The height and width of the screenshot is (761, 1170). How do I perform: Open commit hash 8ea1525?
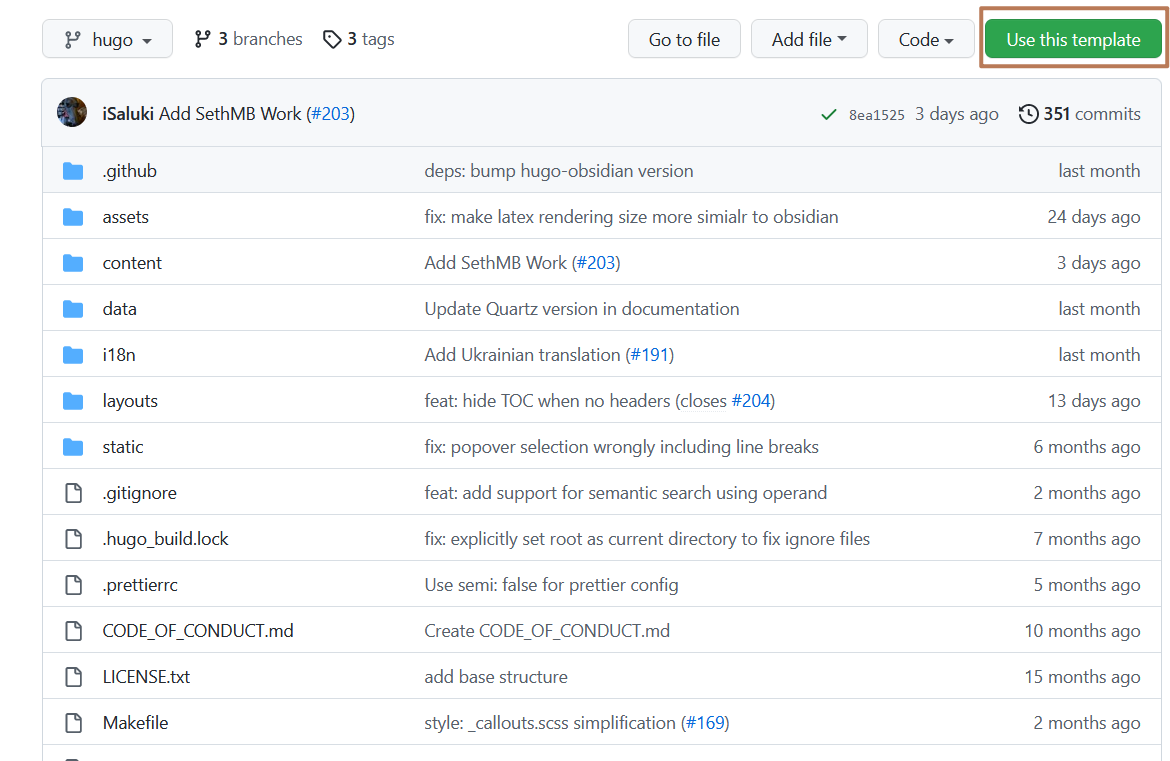pos(876,115)
